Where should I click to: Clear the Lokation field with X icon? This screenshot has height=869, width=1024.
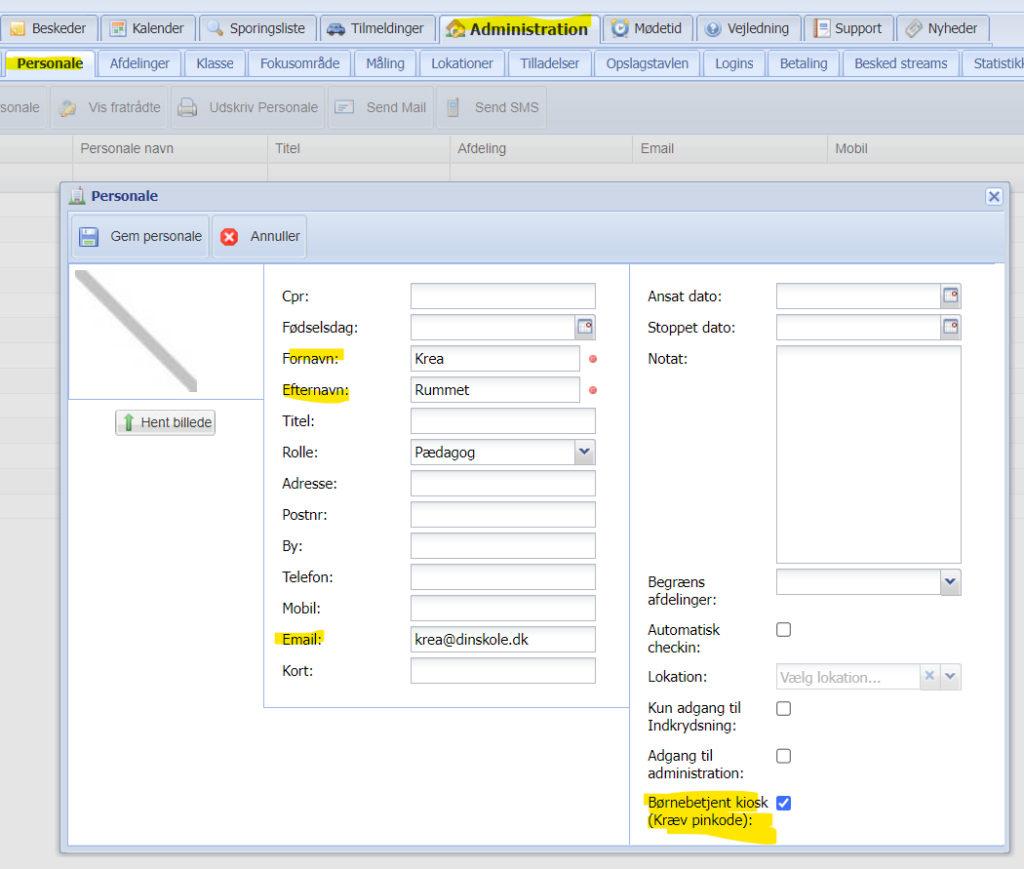tap(929, 677)
